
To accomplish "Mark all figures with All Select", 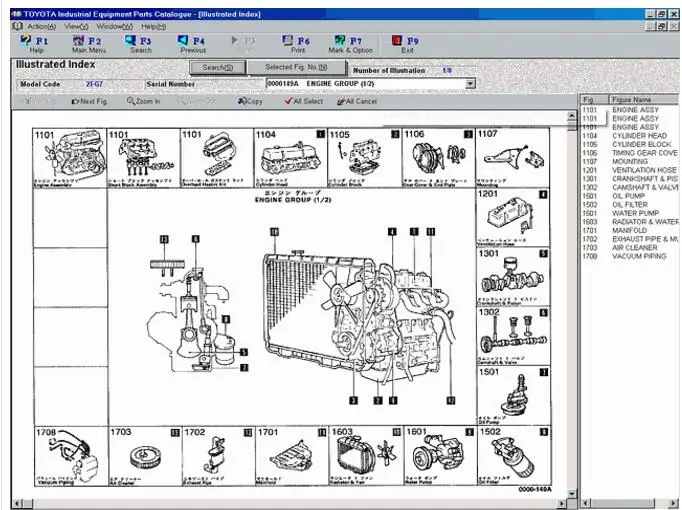I will coord(304,101).
